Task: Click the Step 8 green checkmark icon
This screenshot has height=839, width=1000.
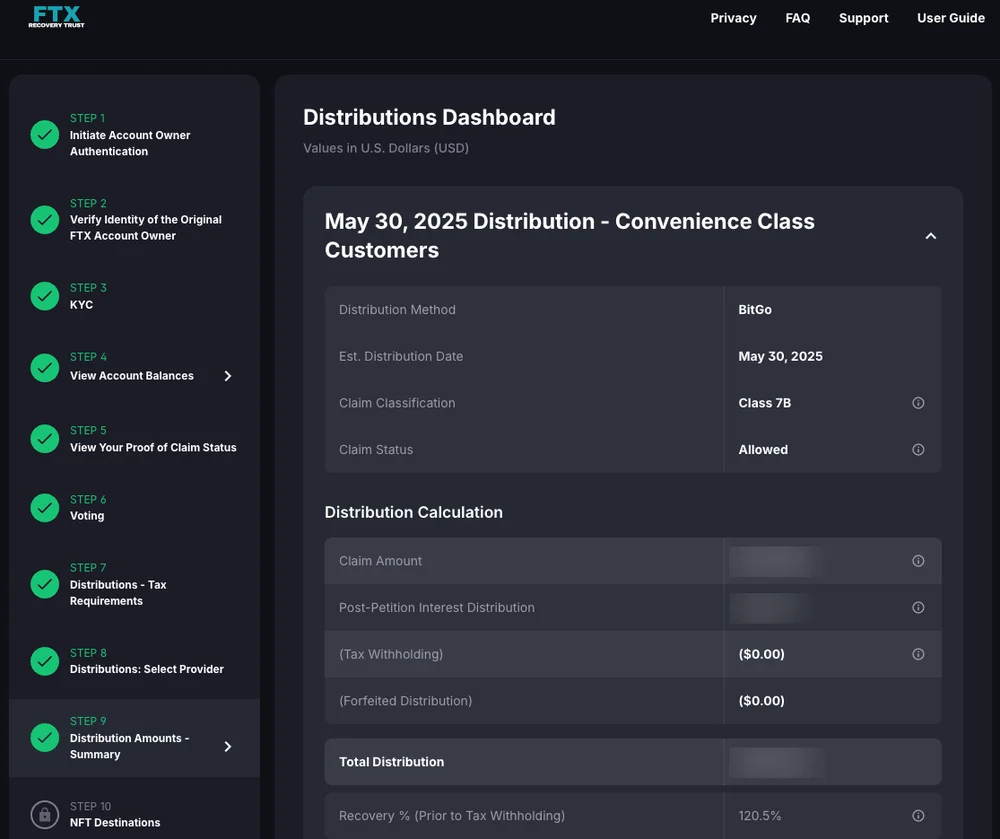Action: tap(45, 661)
